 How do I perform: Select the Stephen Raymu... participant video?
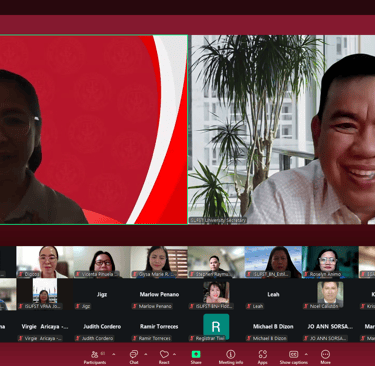coord(216,262)
